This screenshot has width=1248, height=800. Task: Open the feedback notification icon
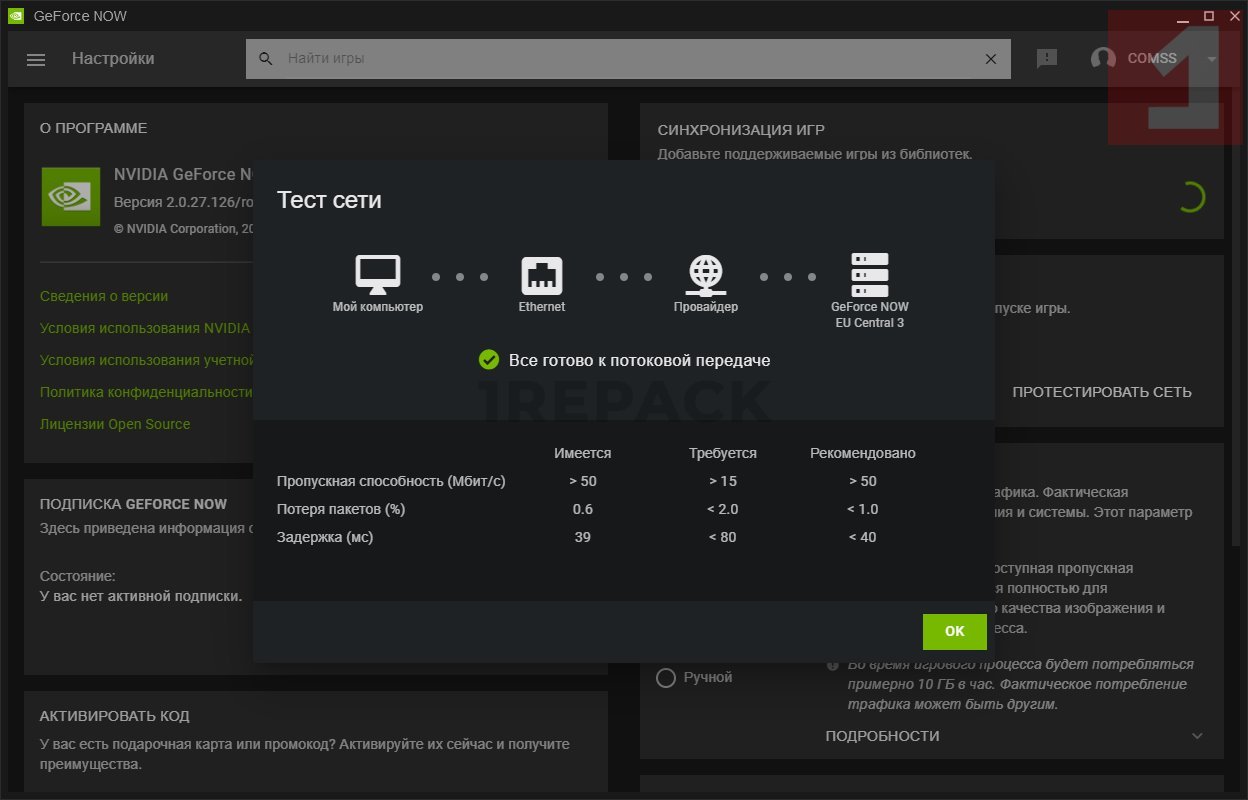pos(1047,59)
